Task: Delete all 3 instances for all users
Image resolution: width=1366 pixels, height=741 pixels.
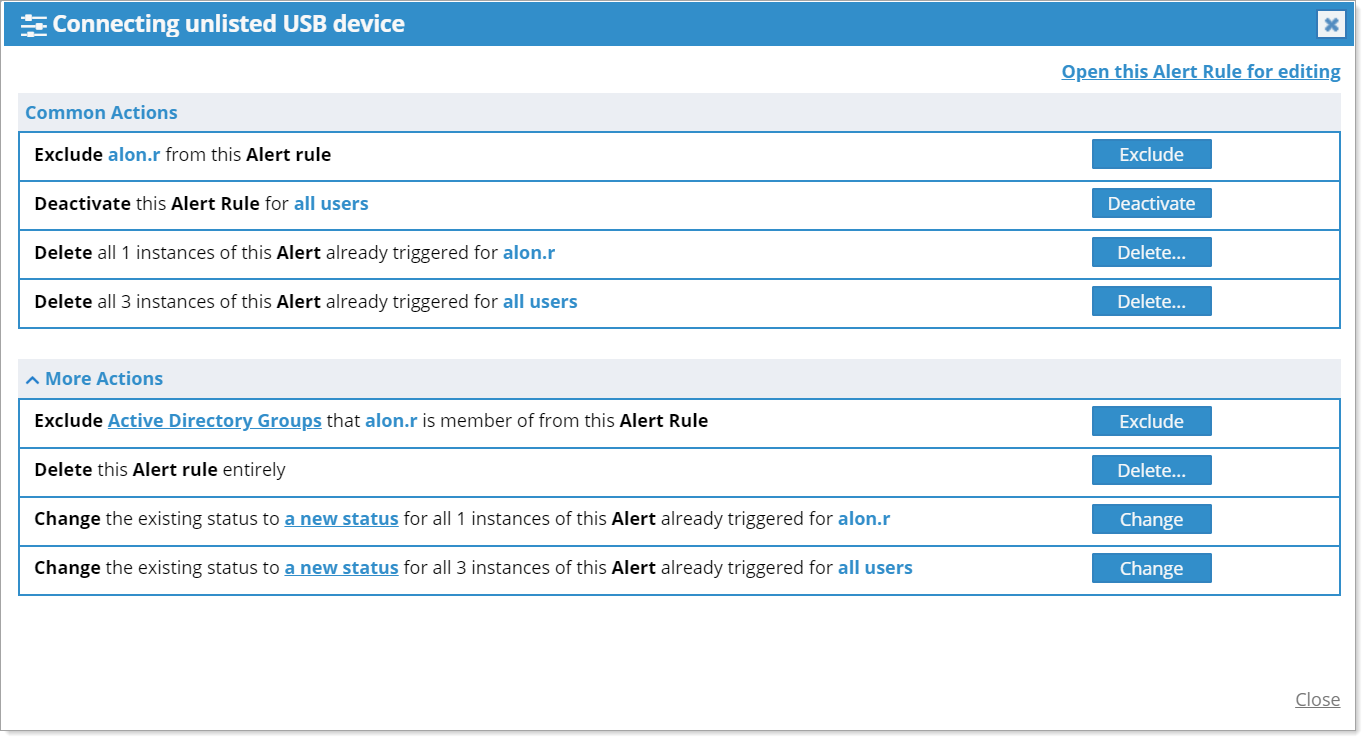Action: tap(1151, 302)
